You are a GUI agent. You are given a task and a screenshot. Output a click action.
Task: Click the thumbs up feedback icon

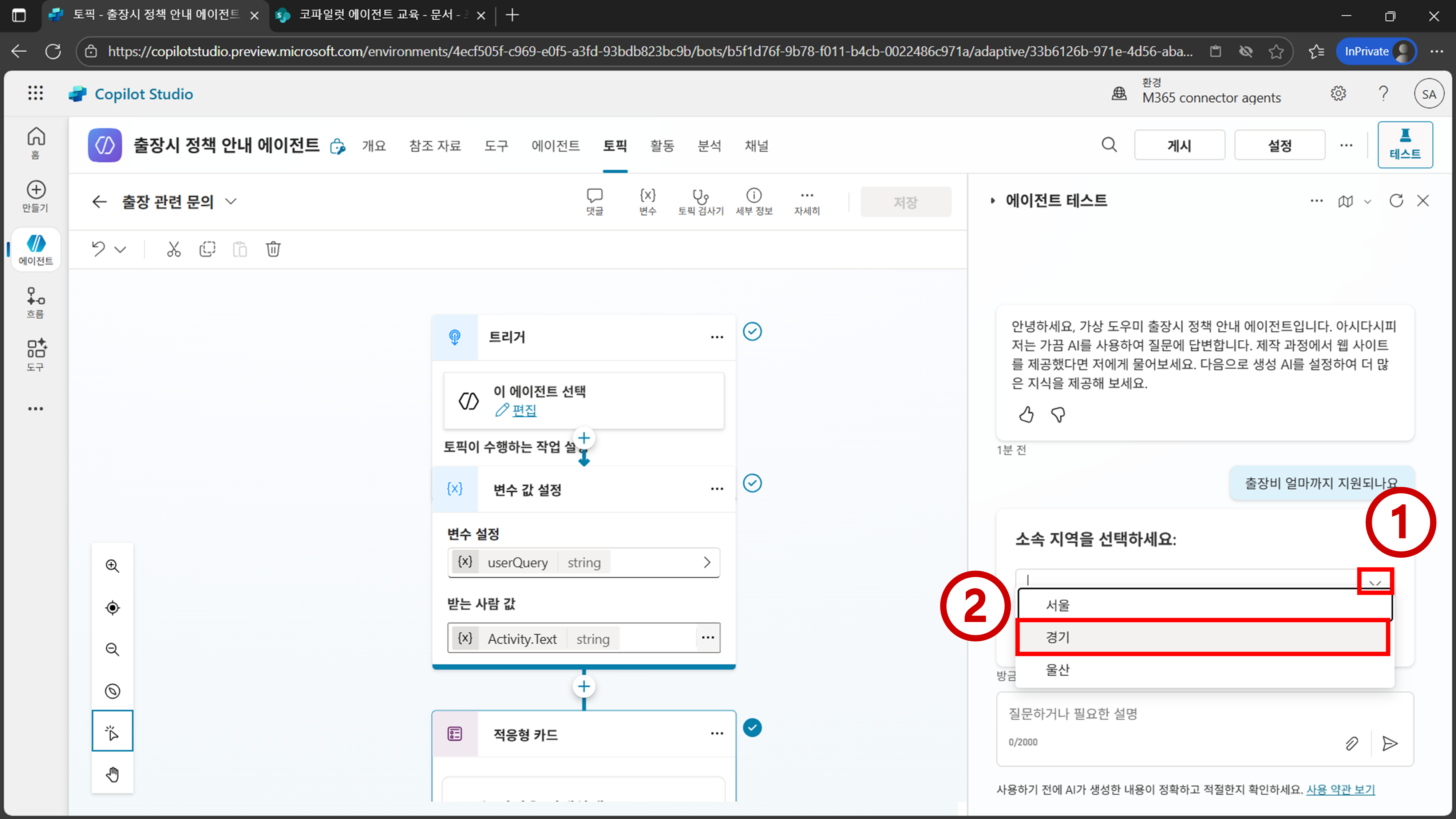1026,415
